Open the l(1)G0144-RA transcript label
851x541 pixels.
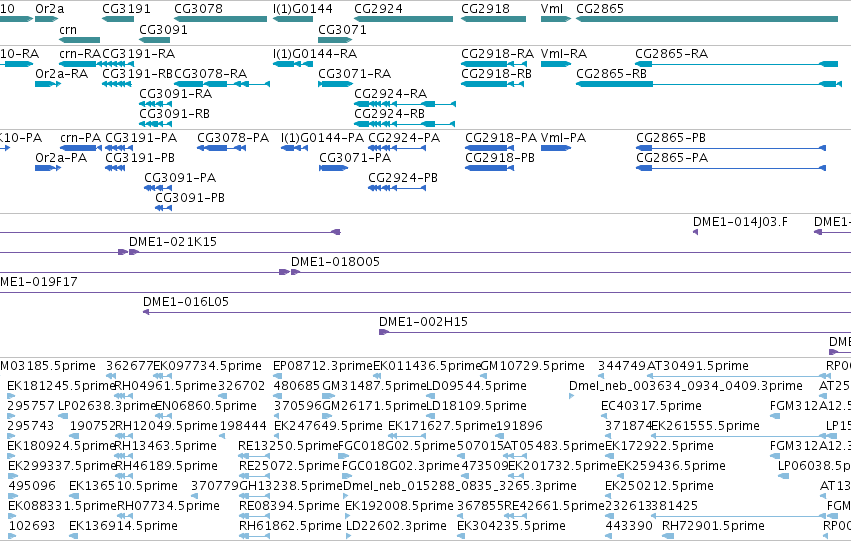click(315, 54)
